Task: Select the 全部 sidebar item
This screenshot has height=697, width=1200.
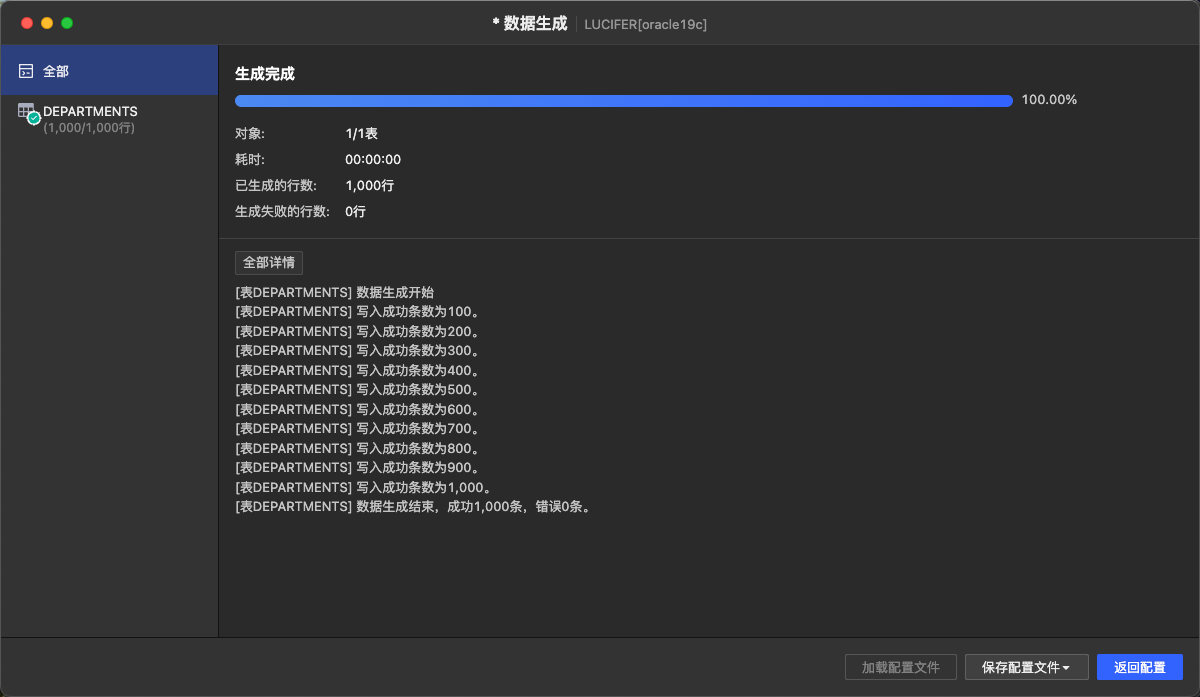Action: pos(109,71)
